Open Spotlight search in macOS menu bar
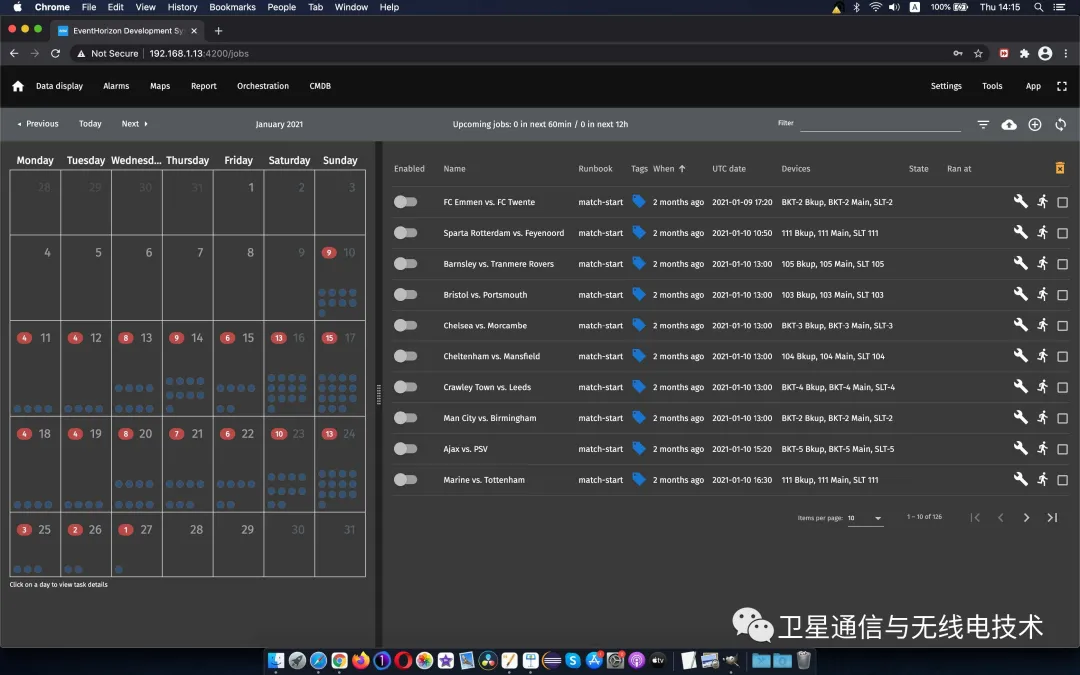The height and width of the screenshot is (675, 1080). click(x=1038, y=7)
